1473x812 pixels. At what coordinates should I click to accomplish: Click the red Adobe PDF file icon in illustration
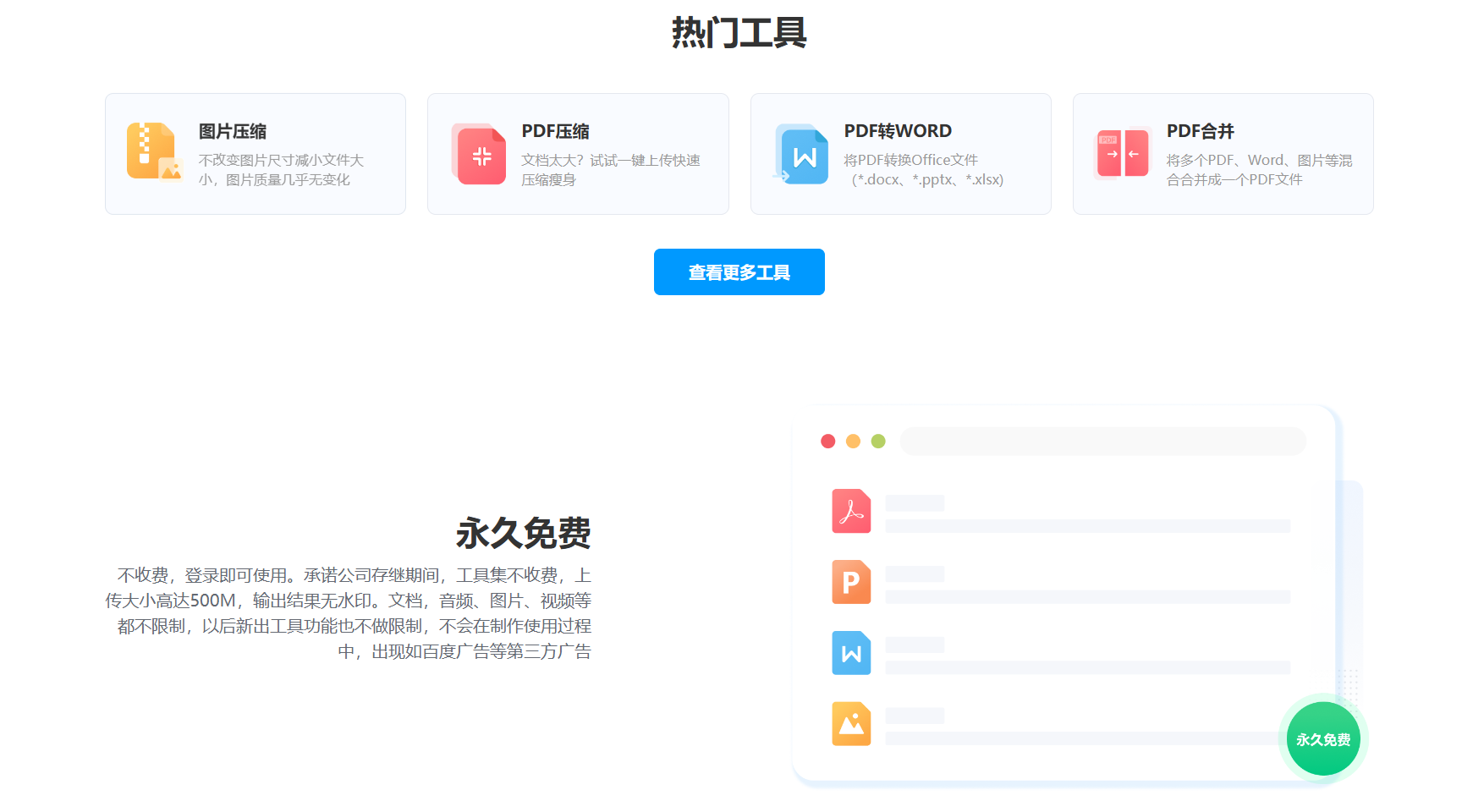(x=852, y=512)
